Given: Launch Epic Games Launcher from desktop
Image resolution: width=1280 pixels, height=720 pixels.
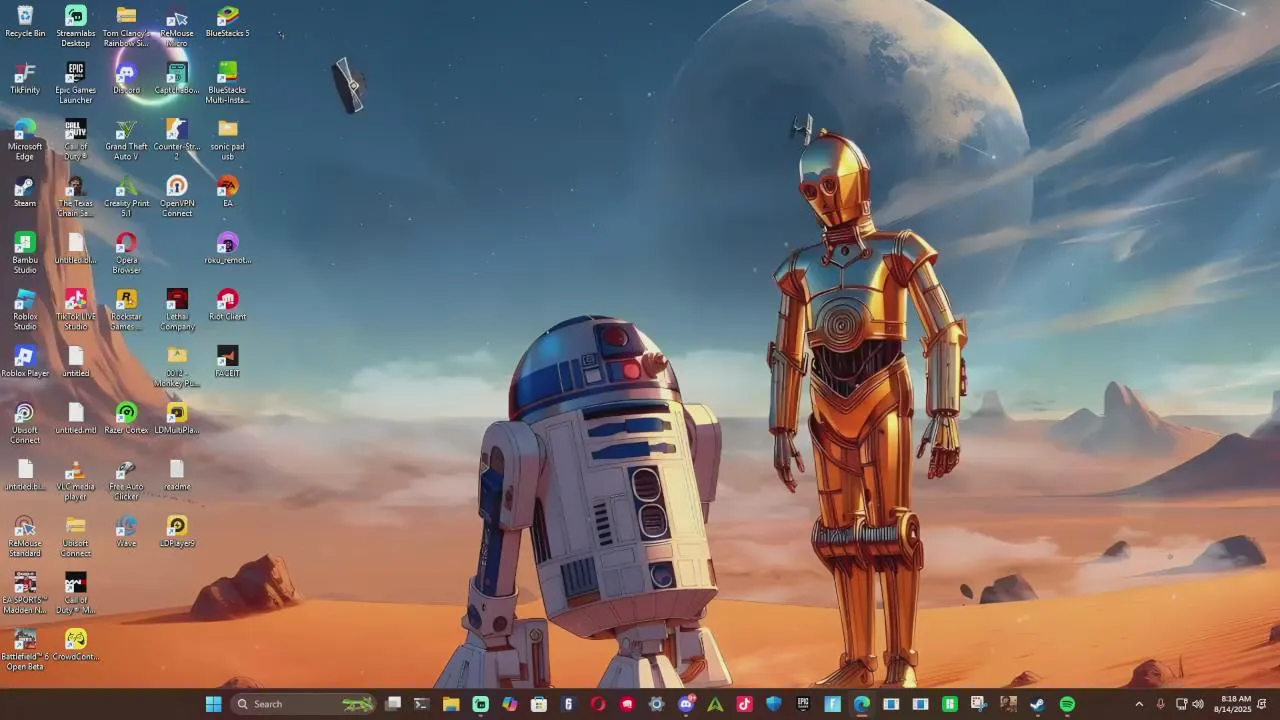Looking at the screenshot, I should tap(76, 83).
